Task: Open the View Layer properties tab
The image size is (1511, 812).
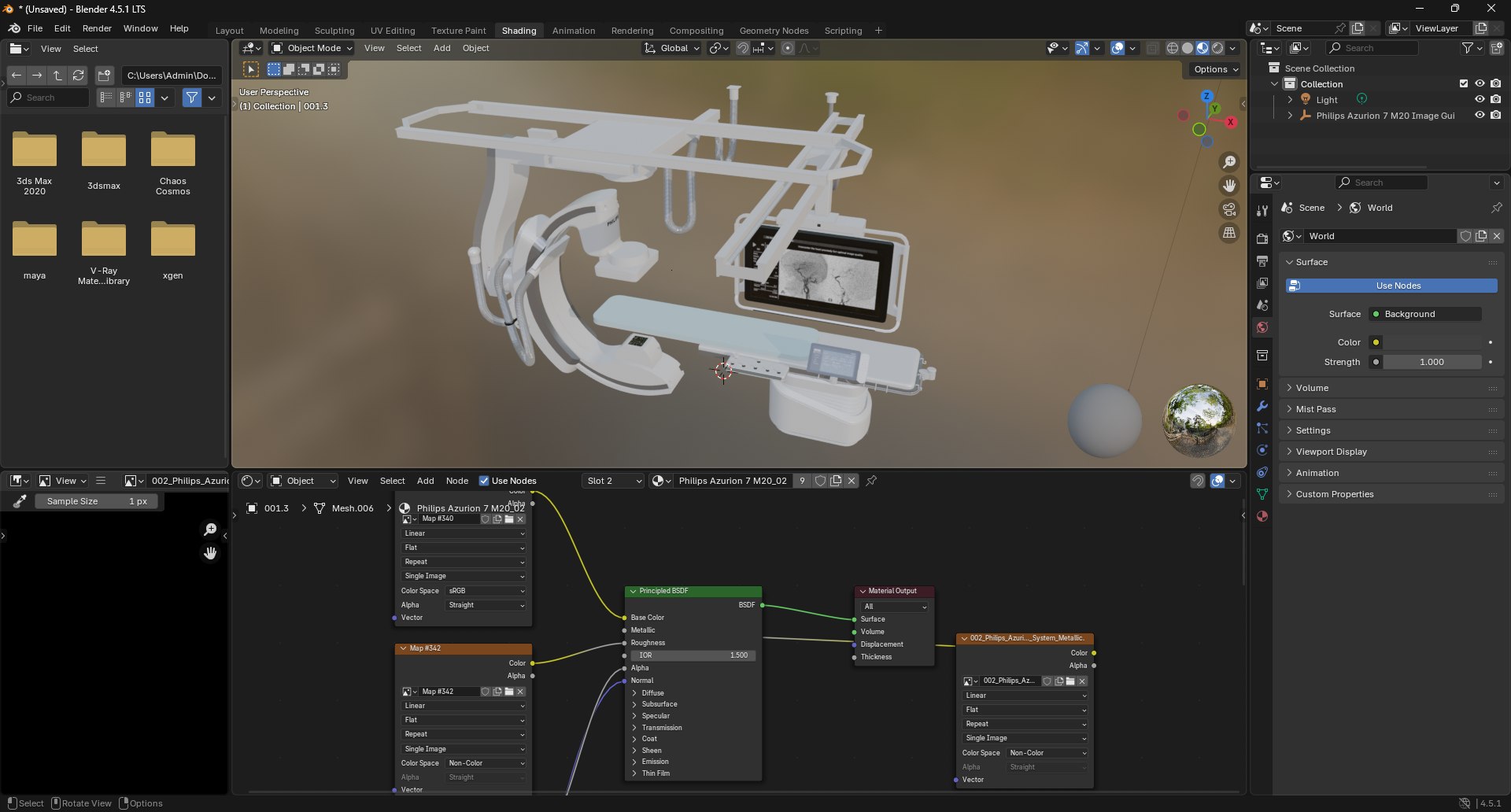Action: 1262,283
